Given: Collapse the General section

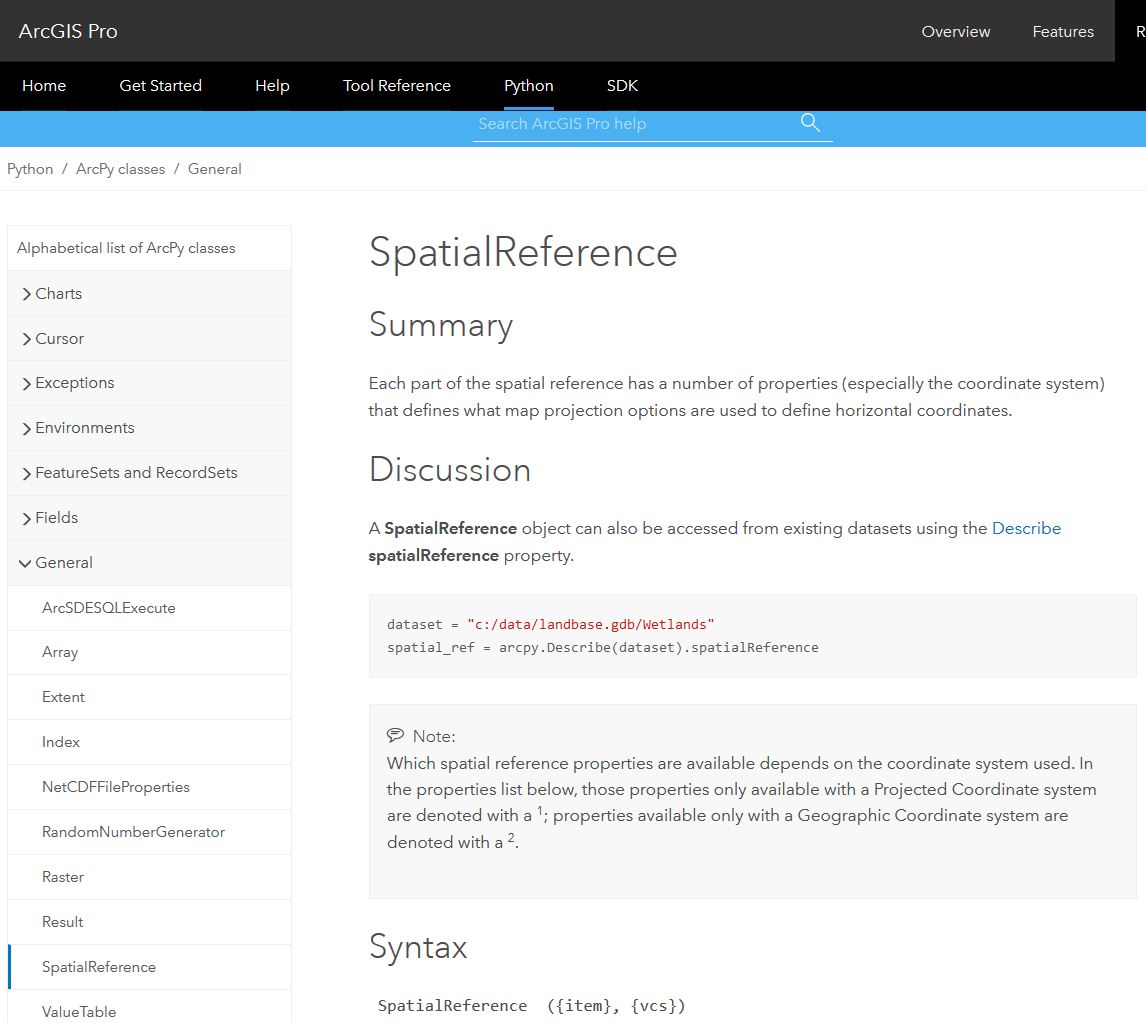Looking at the screenshot, I should click(149, 563).
